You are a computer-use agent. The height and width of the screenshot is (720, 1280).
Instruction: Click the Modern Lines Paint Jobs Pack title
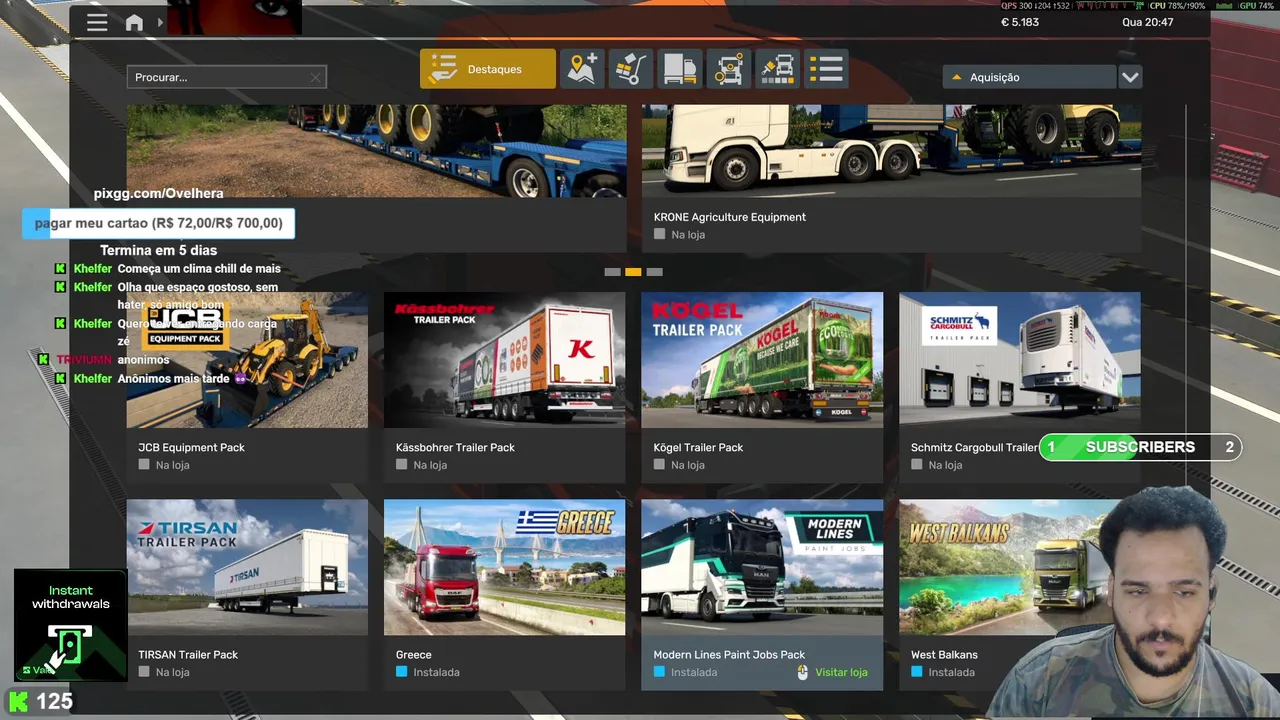click(729, 655)
